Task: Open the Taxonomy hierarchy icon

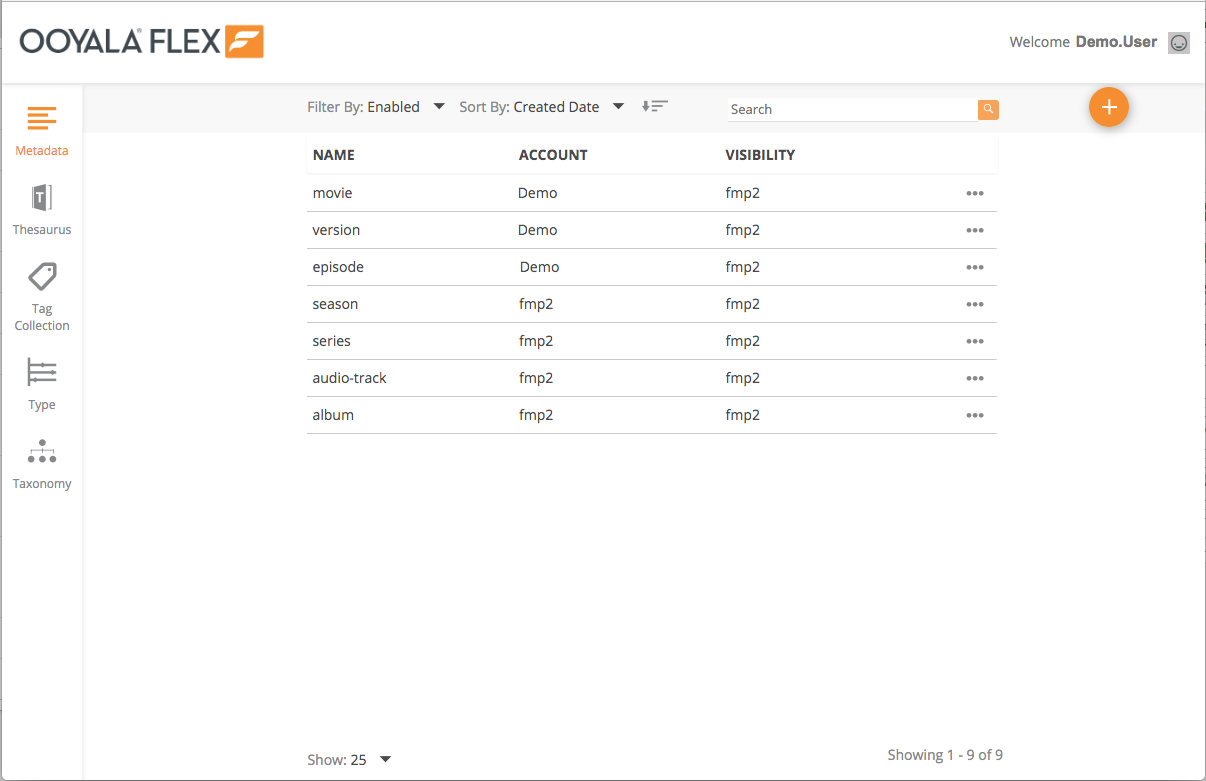Action: point(42,452)
